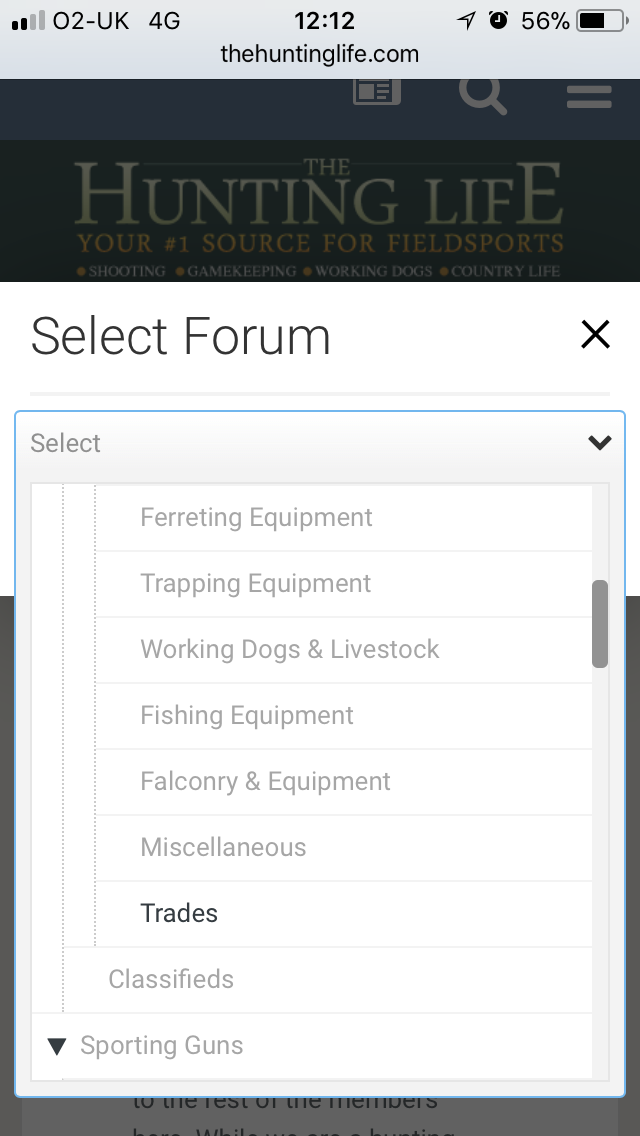The width and height of the screenshot is (640, 1136).
Task: Open the news feed icon in header
Action: pos(377,92)
